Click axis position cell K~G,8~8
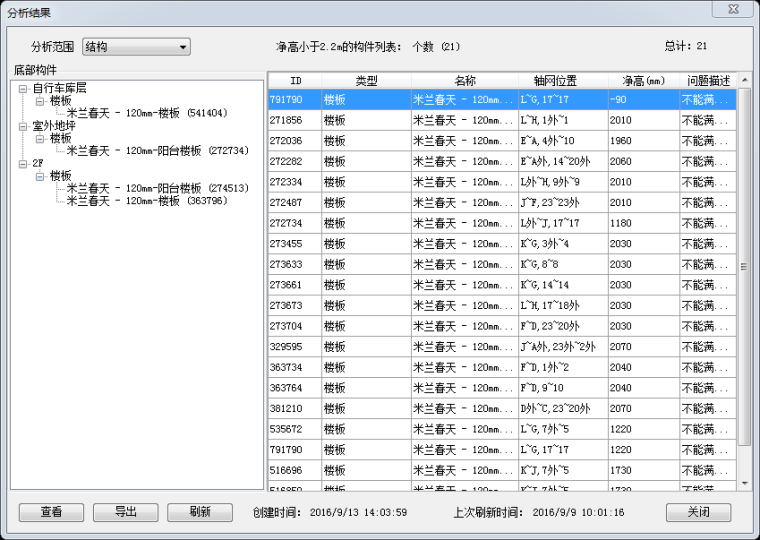Image resolution: width=760 pixels, height=540 pixels. point(563,264)
